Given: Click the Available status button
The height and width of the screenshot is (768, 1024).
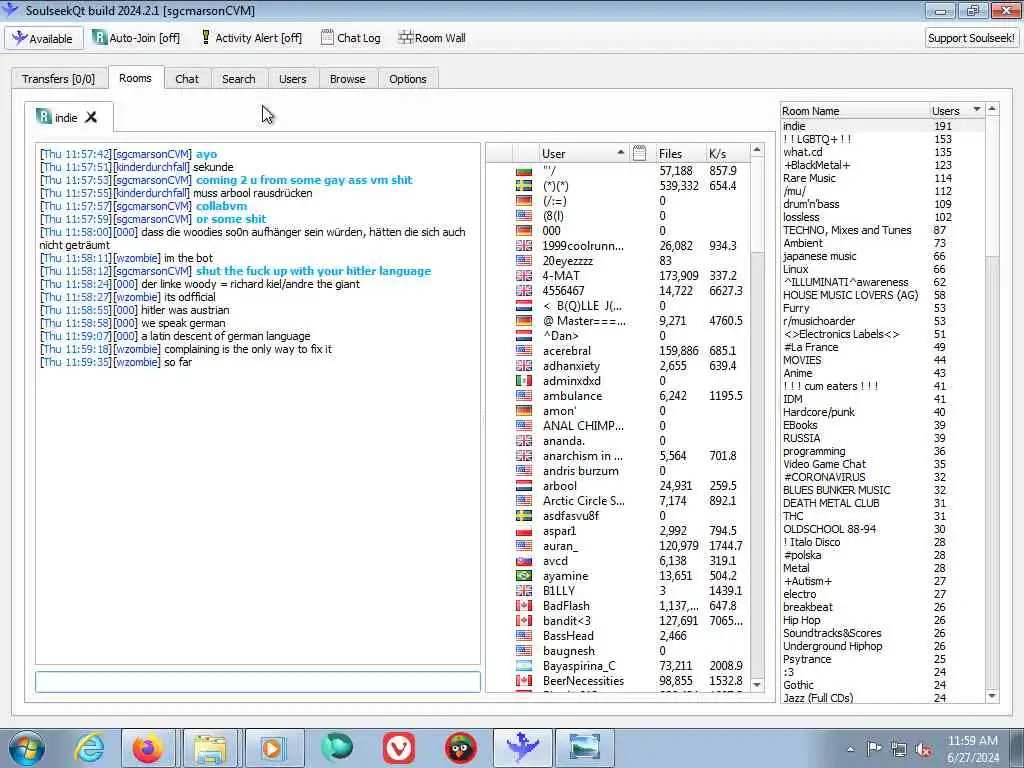Looking at the screenshot, I should [44, 38].
